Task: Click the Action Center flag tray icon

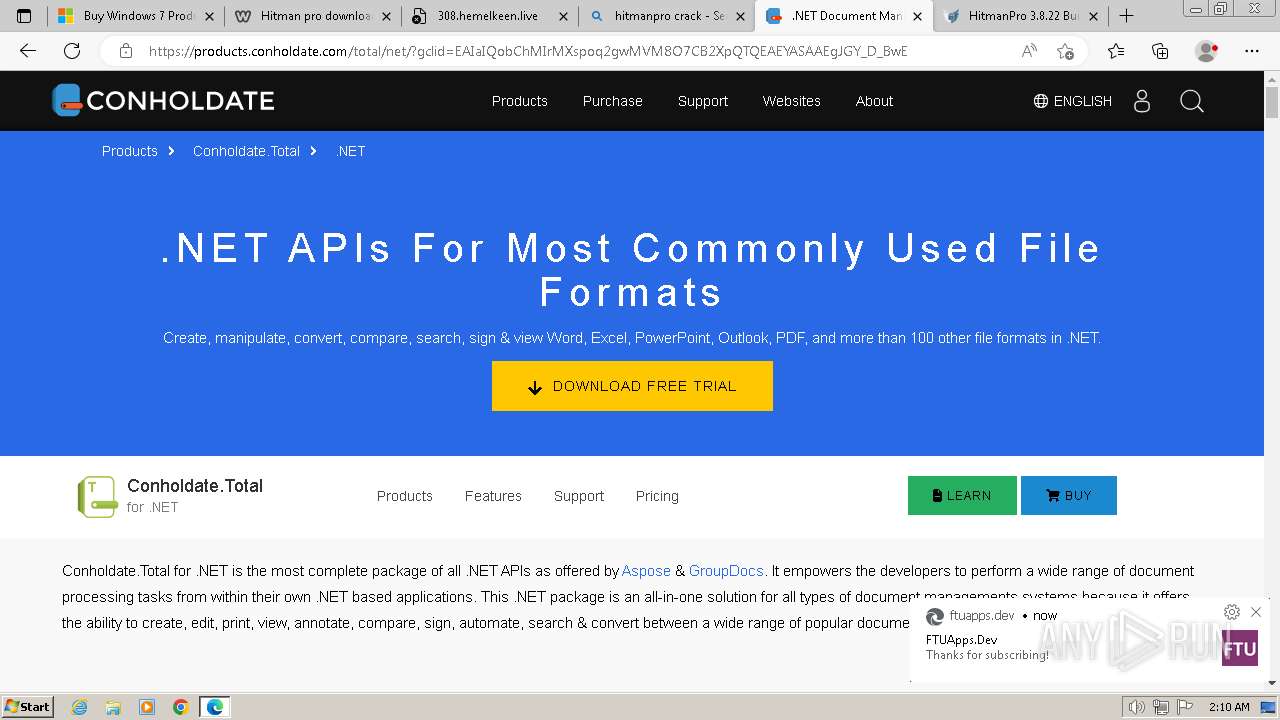Action: (1185, 707)
